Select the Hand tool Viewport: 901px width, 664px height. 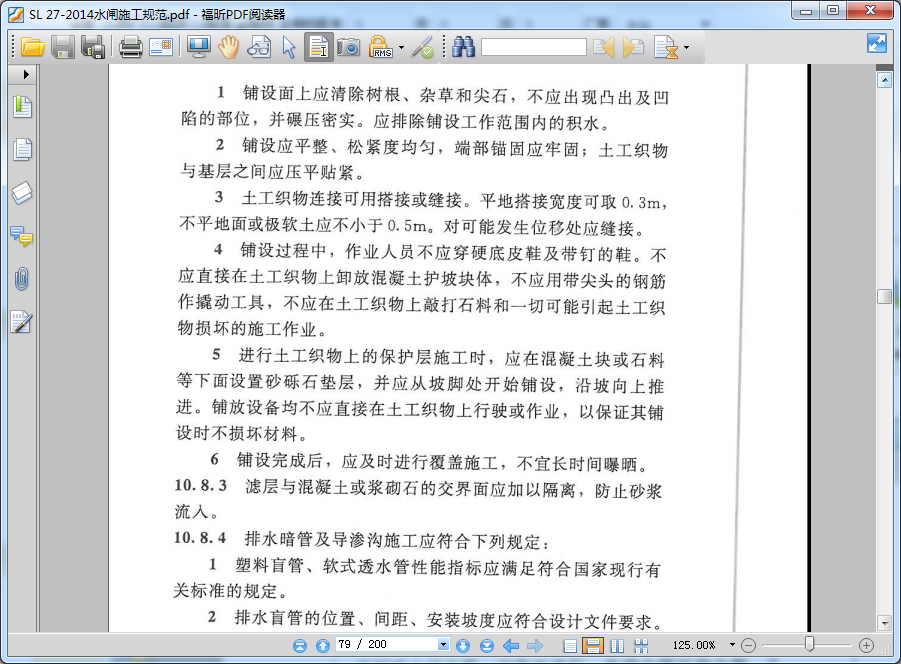[x=229, y=47]
